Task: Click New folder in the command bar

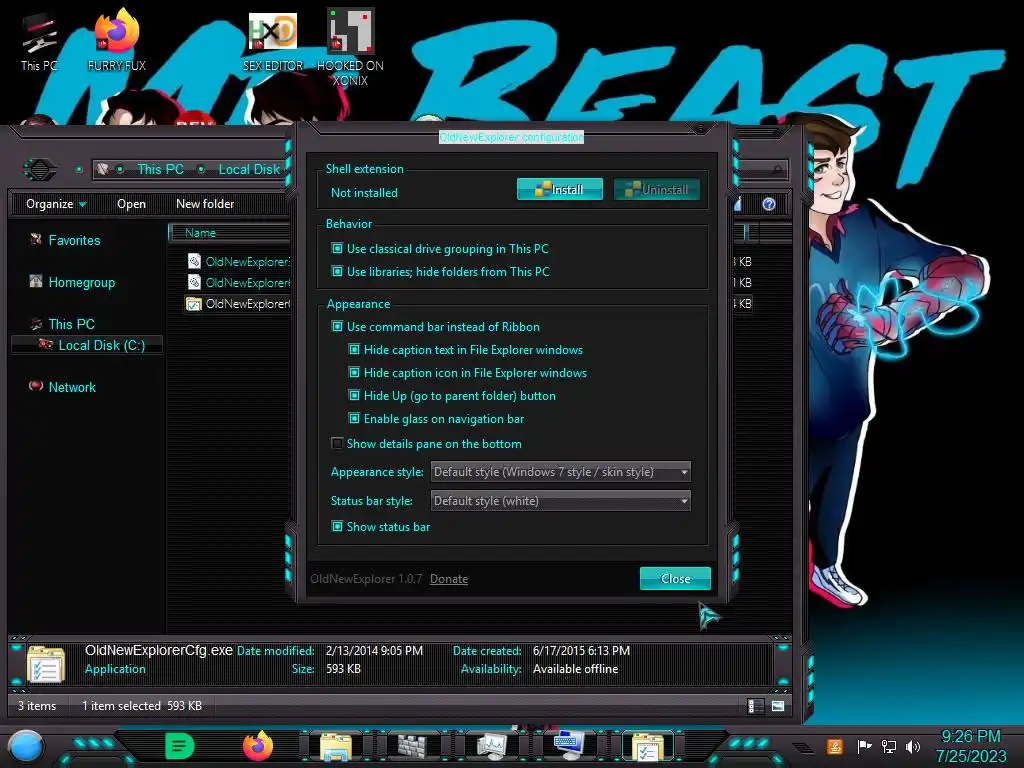Action: [205, 204]
